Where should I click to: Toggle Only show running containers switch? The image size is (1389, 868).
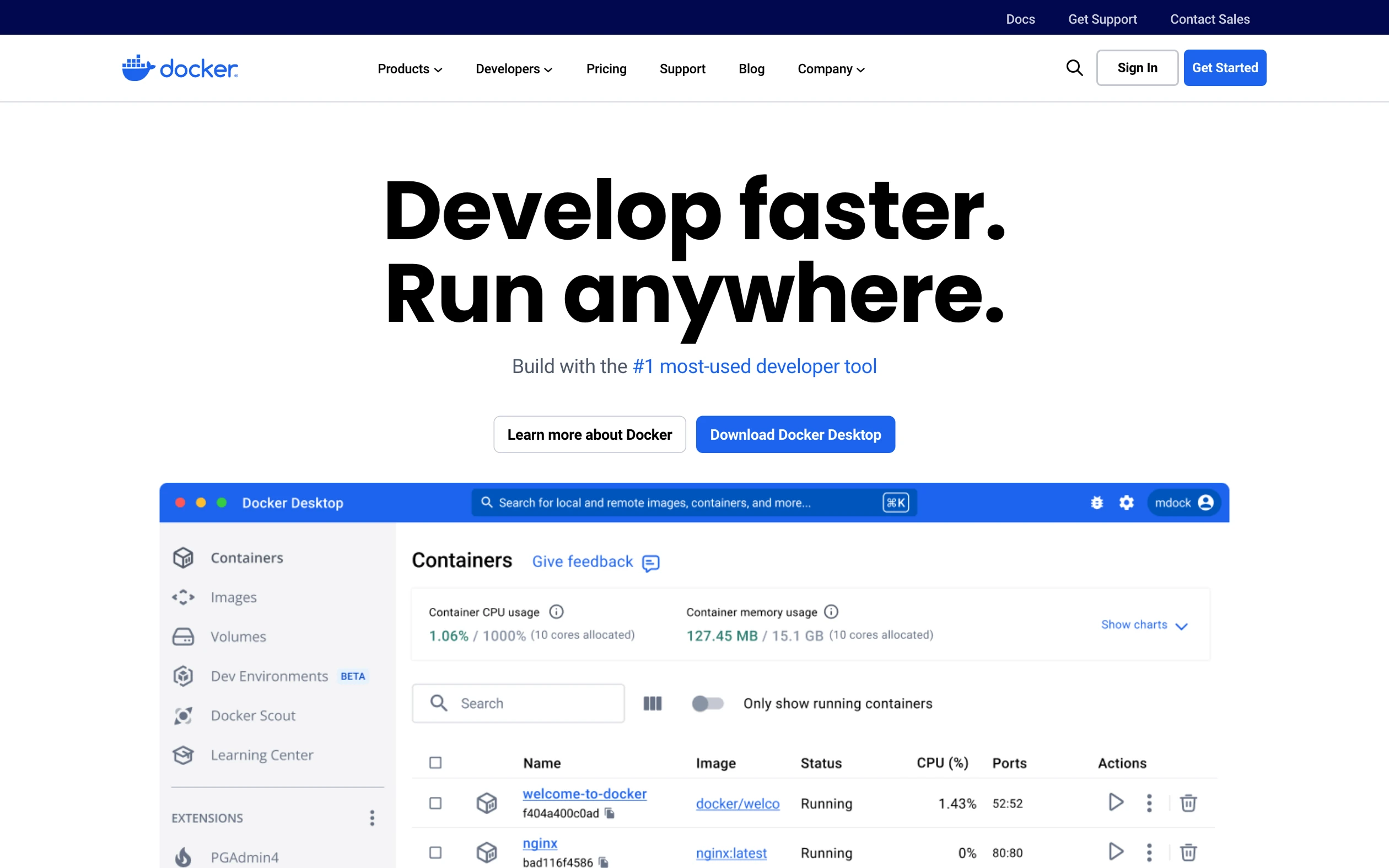[708, 703]
